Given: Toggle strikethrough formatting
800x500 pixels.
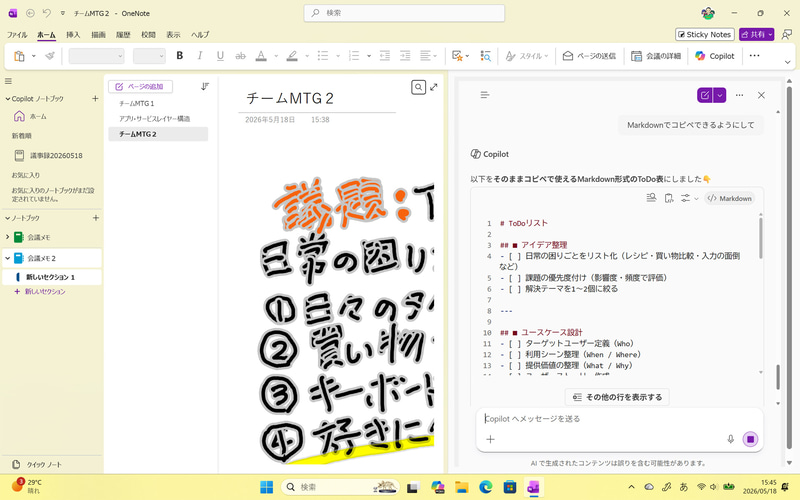Looking at the screenshot, I should [240, 56].
